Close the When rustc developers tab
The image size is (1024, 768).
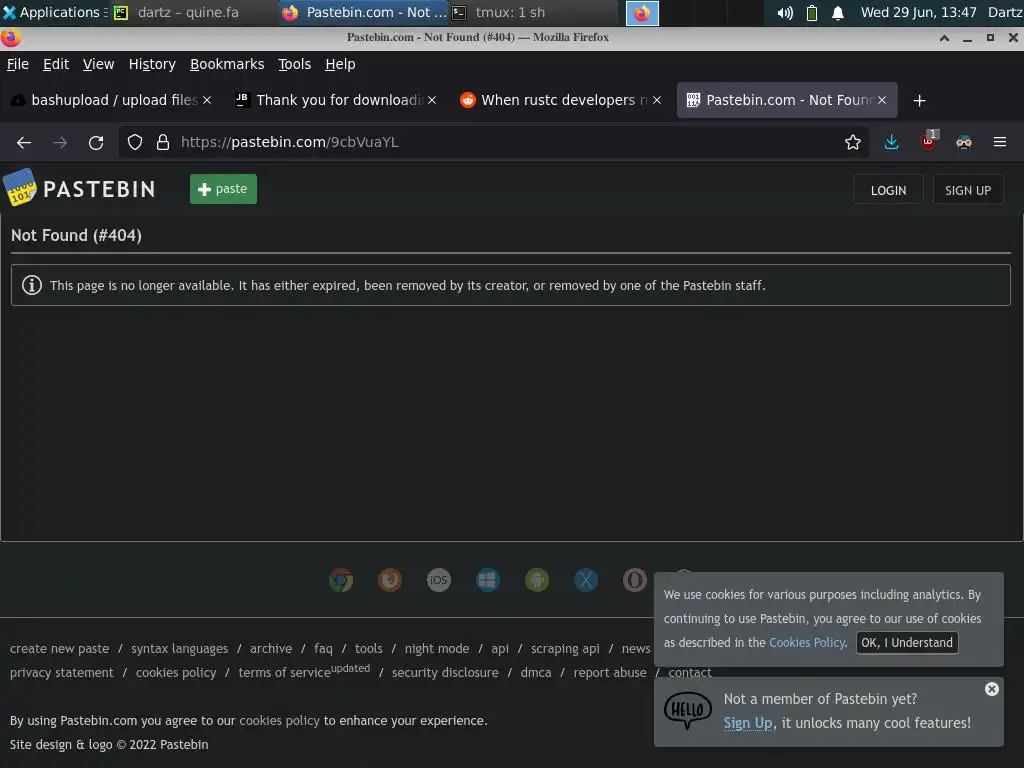[x=657, y=100]
